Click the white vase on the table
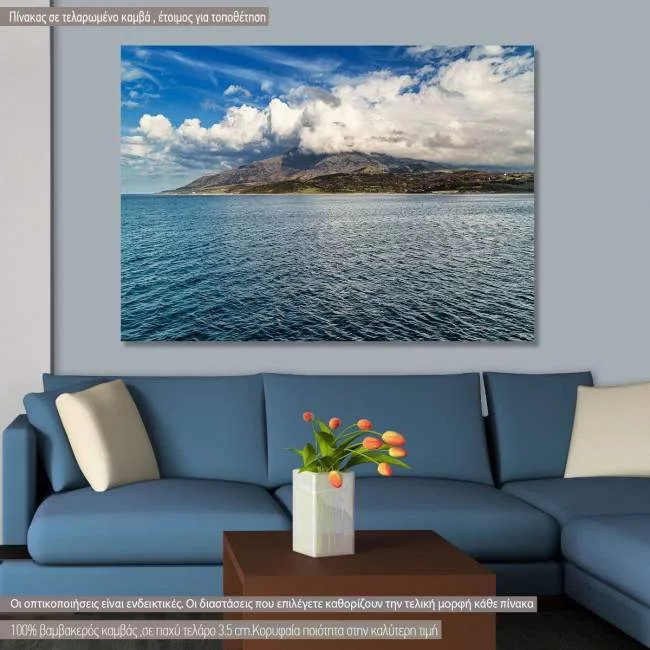The width and height of the screenshot is (650, 650). (323, 513)
